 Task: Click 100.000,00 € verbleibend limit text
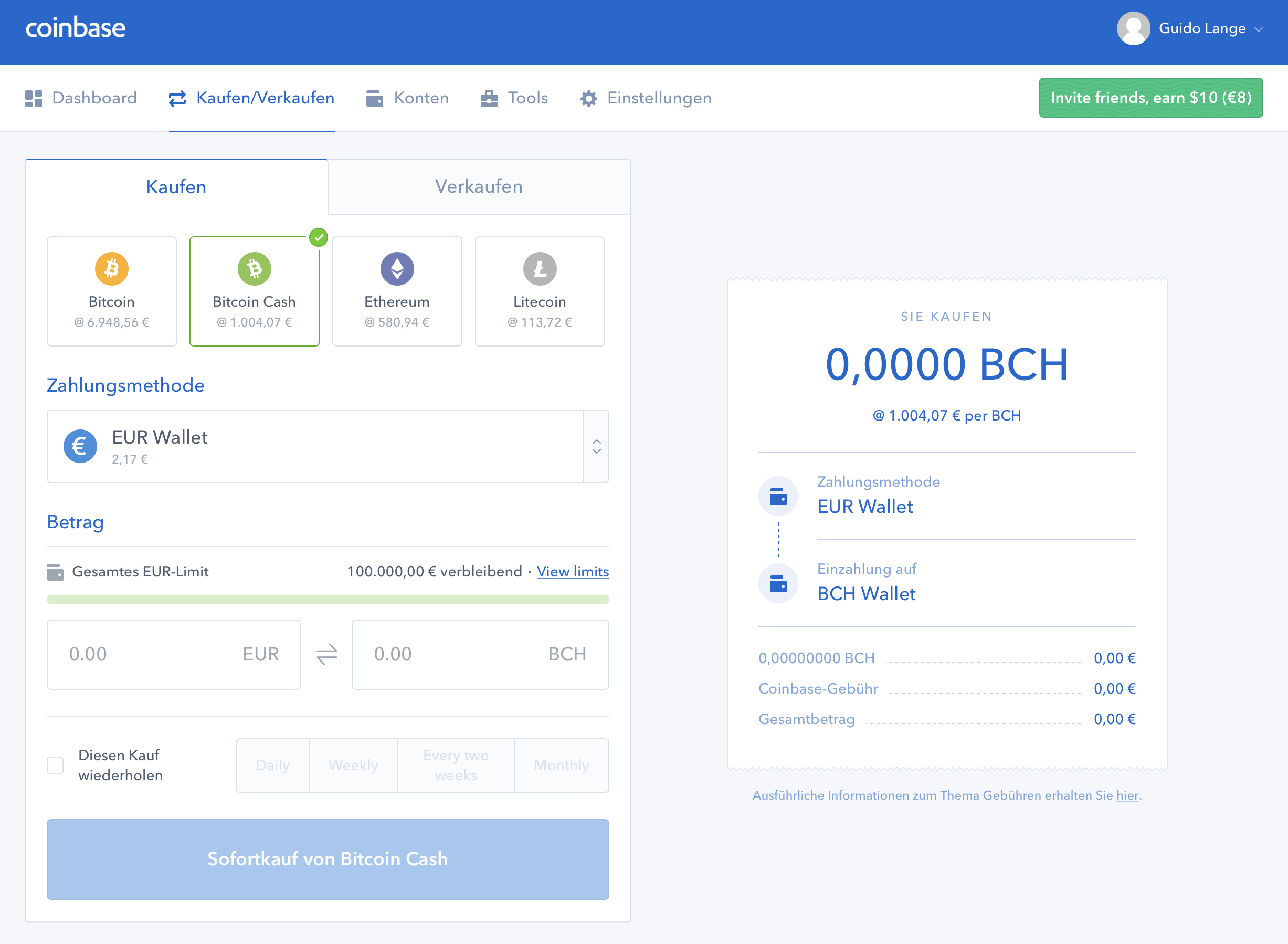pyautogui.click(x=434, y=571)
